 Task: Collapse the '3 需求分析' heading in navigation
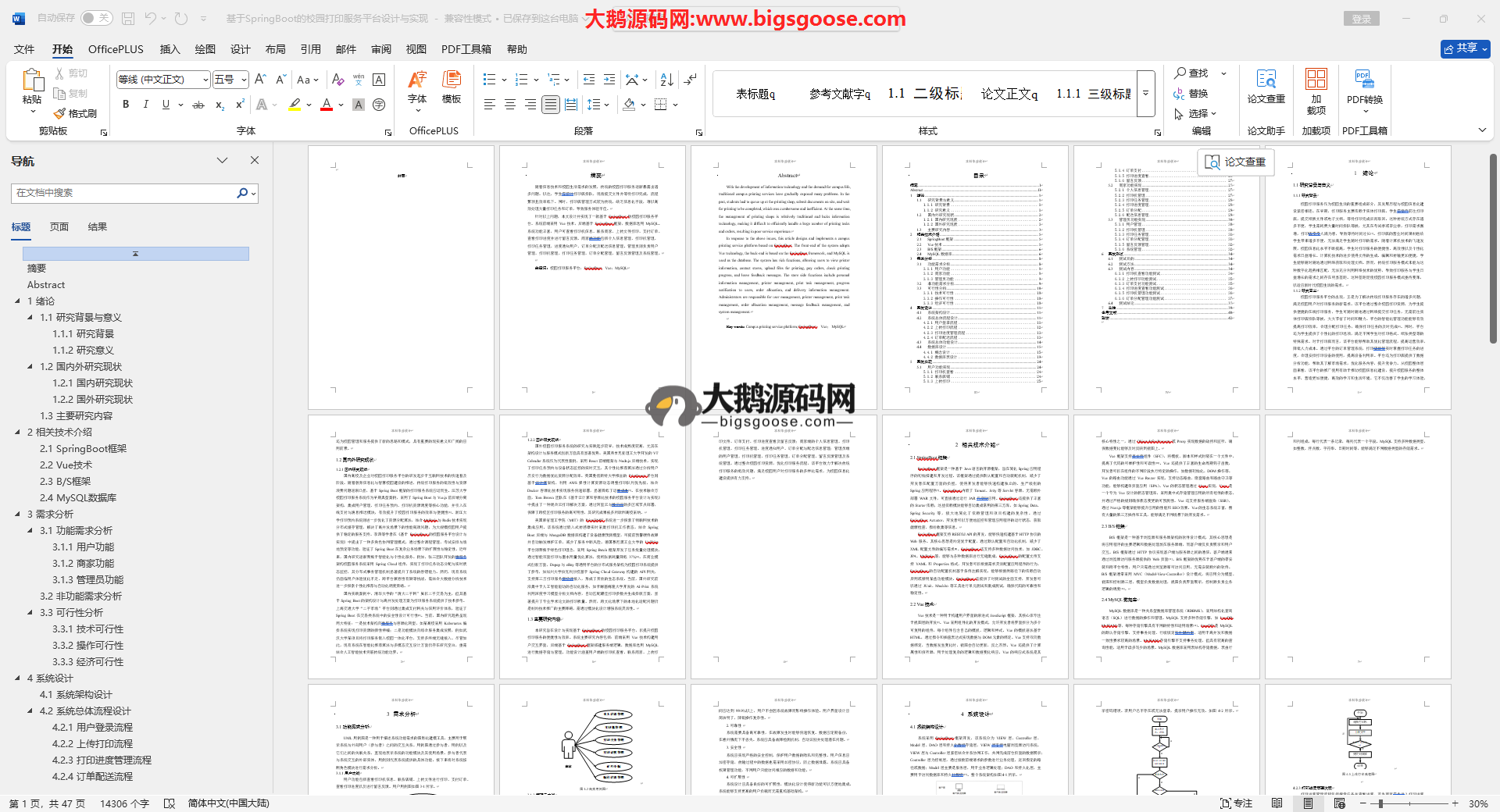click(18, 515)
